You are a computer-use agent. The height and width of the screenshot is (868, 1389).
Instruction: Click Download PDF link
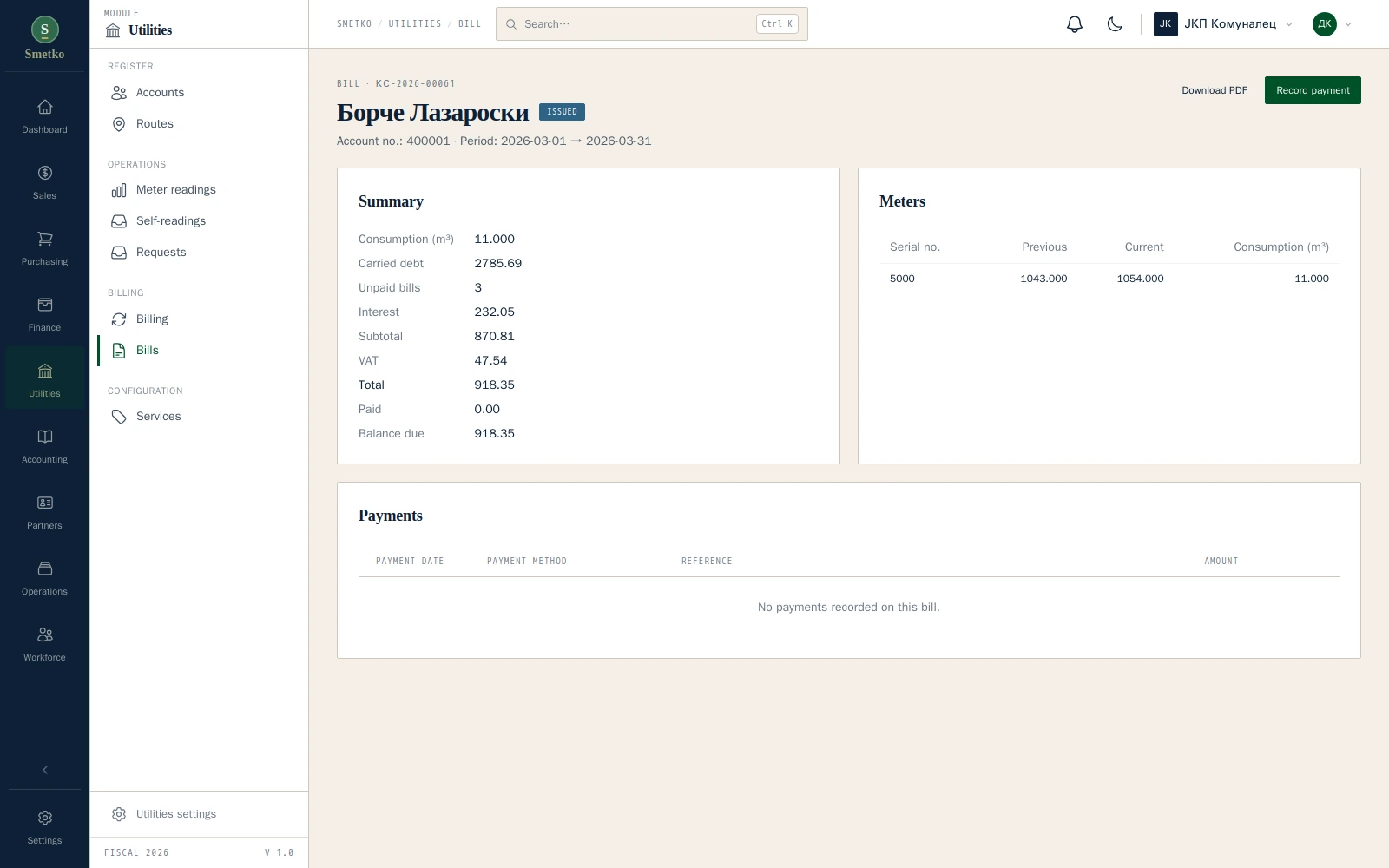click(x=1214, y=90)
